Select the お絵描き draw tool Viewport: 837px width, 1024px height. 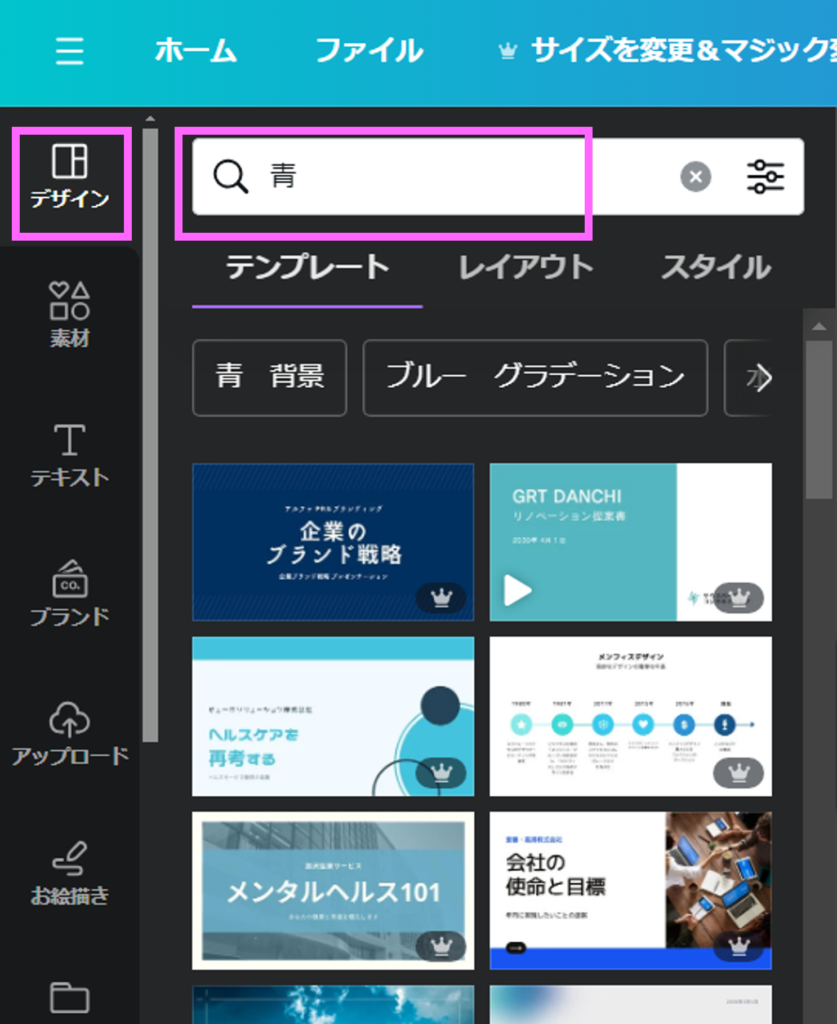tap(70, 872)
